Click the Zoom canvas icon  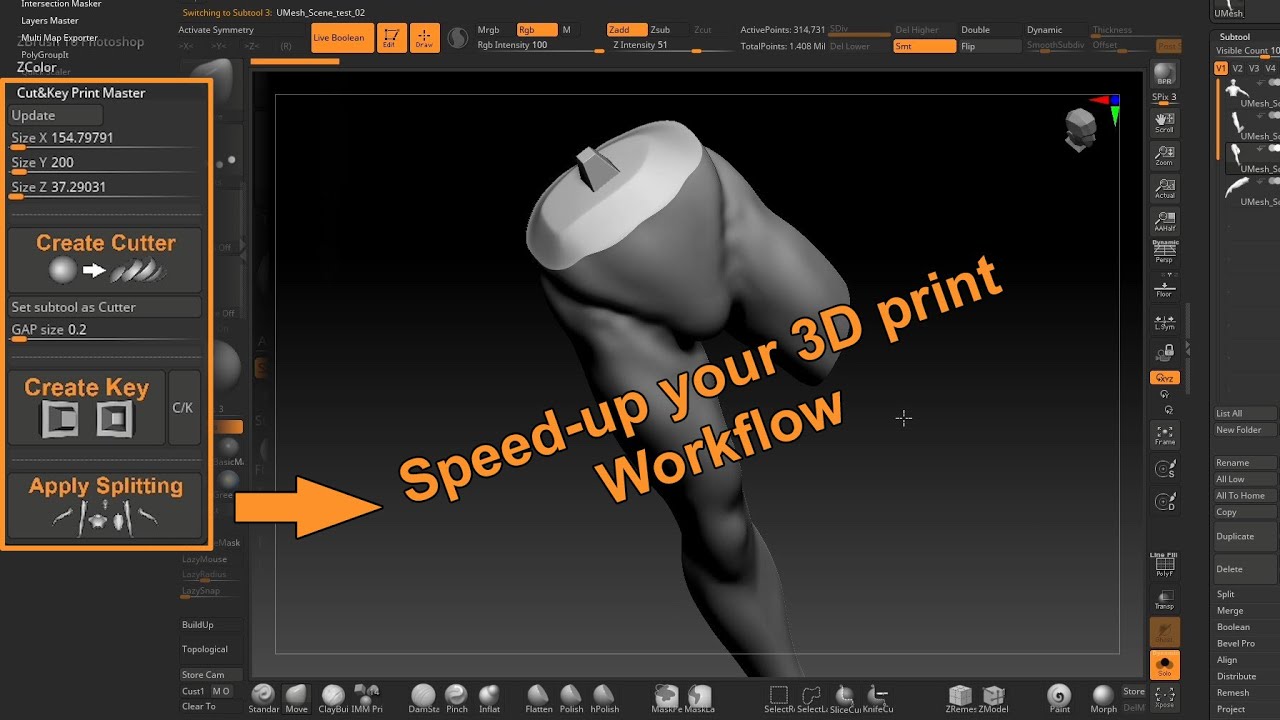[x=1165, y=155]
